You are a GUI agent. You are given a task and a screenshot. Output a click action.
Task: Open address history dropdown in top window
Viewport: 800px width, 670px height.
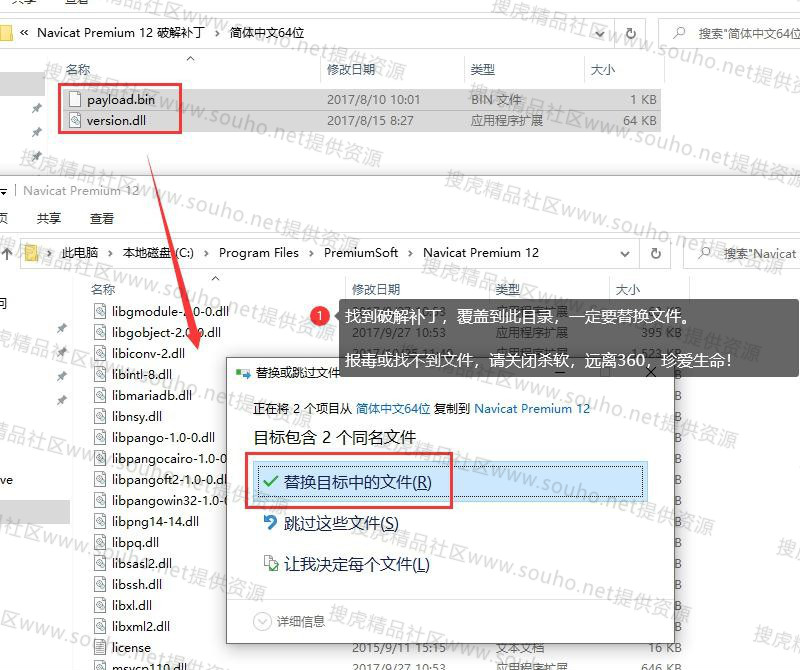601,34
